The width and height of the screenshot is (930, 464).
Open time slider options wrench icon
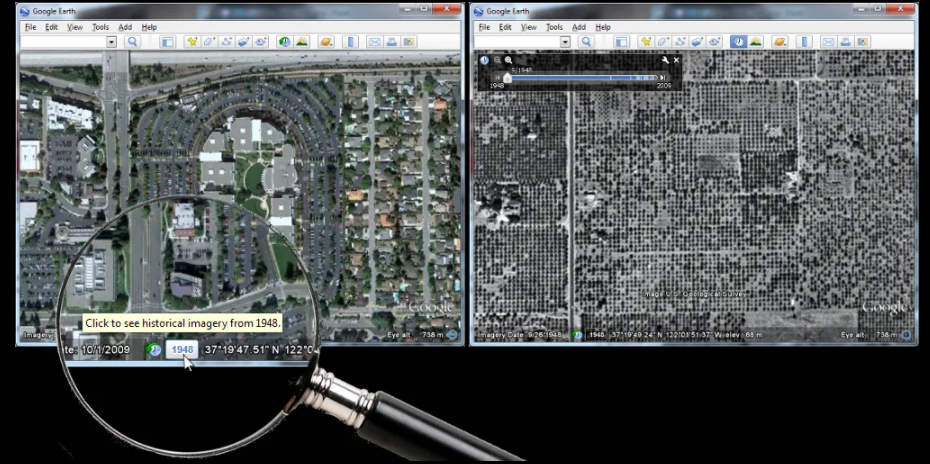[665, 60]
